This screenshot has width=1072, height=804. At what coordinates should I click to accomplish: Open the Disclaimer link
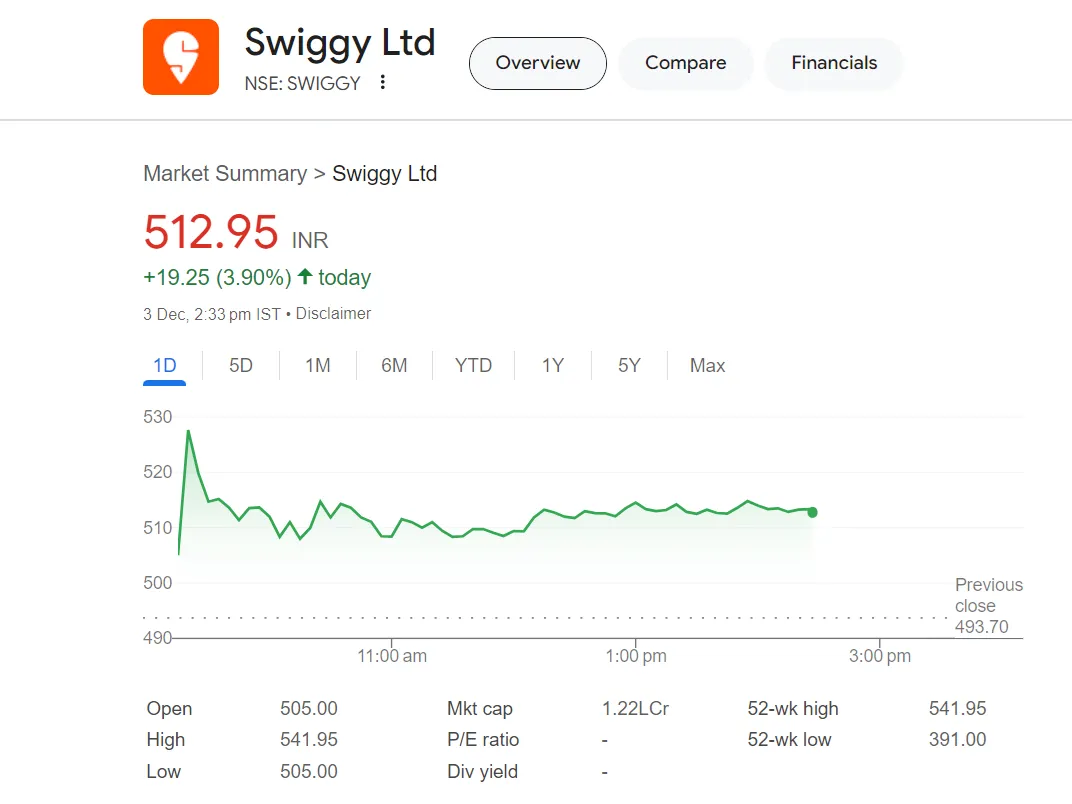pyautogui.click(x=333, y=314)
